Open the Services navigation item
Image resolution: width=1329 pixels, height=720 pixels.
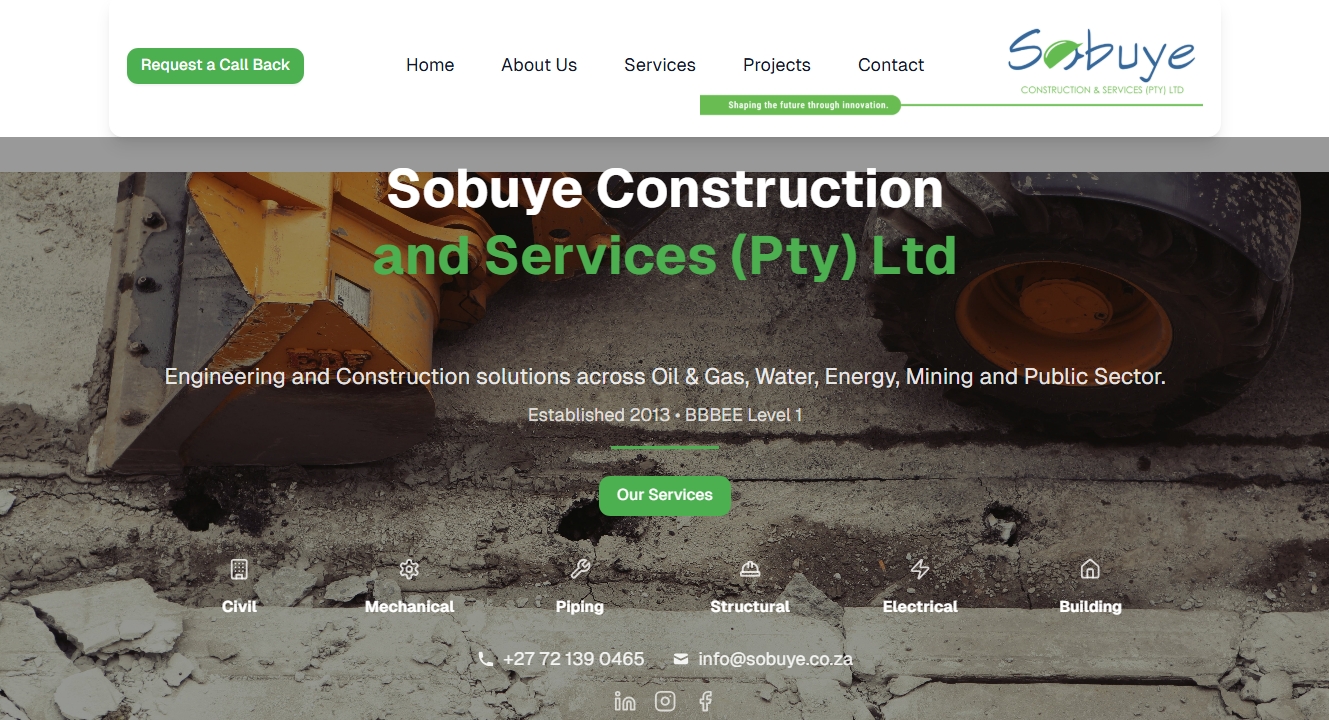tap(660, 65)
